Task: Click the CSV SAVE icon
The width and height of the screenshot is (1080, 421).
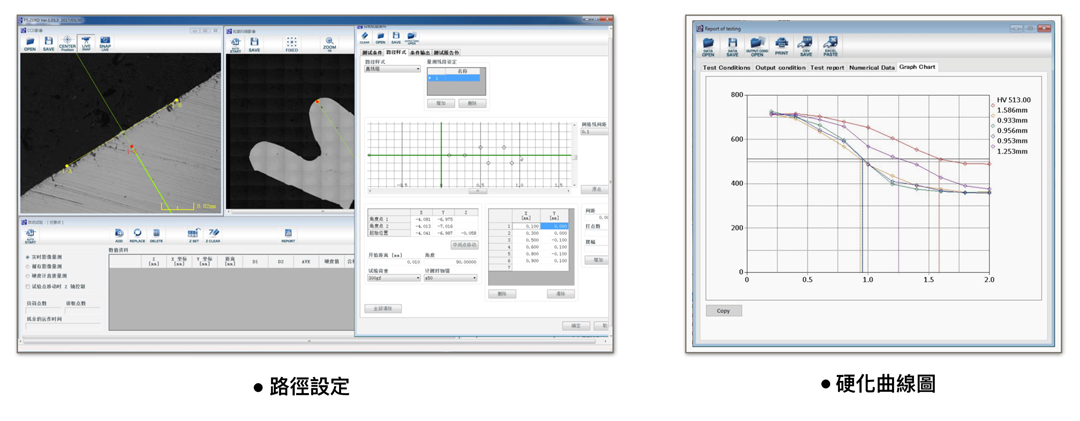Action: tap(807, 46)
